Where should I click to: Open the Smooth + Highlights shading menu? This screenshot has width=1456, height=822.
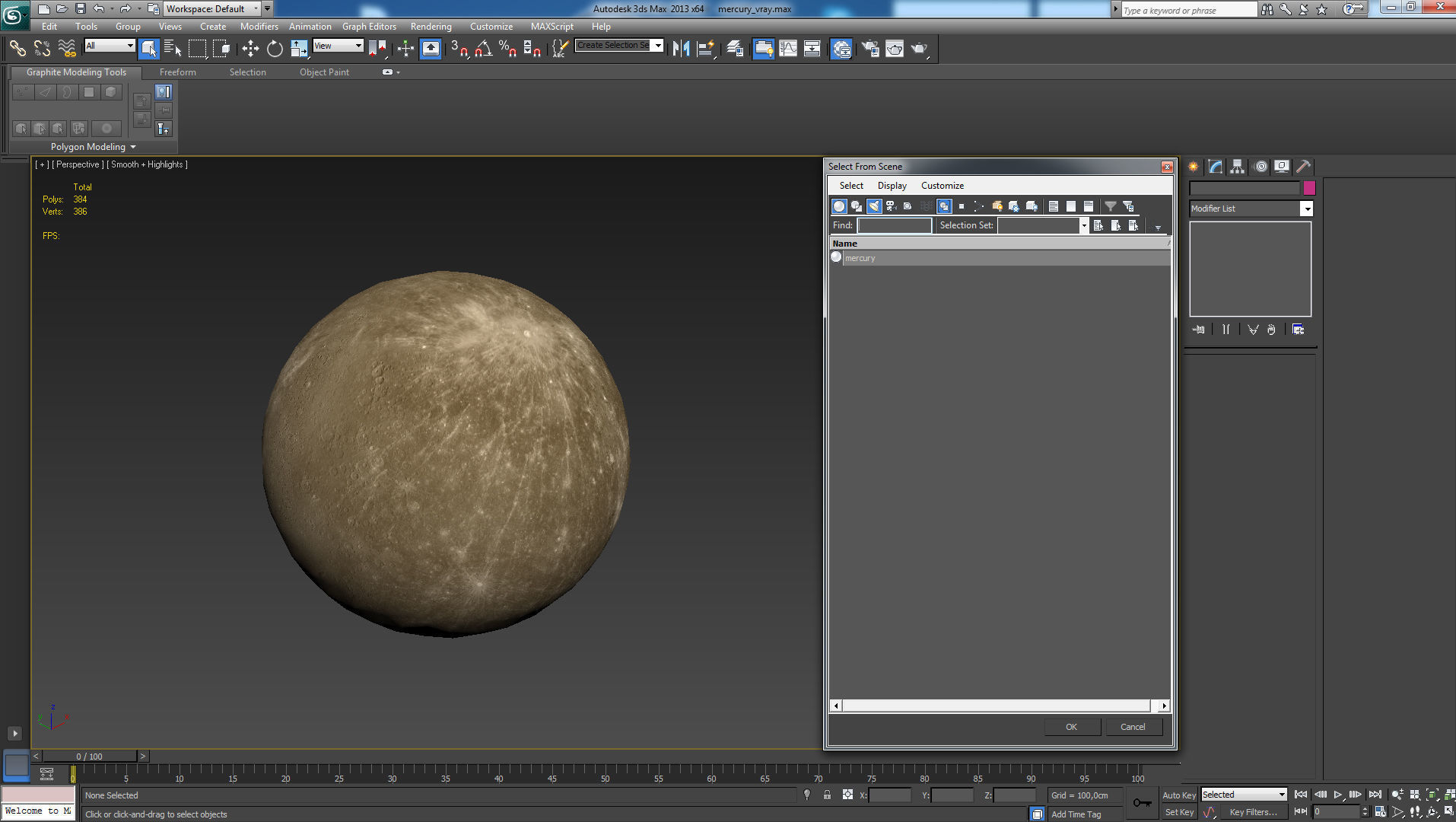click(x=147, y=164)
